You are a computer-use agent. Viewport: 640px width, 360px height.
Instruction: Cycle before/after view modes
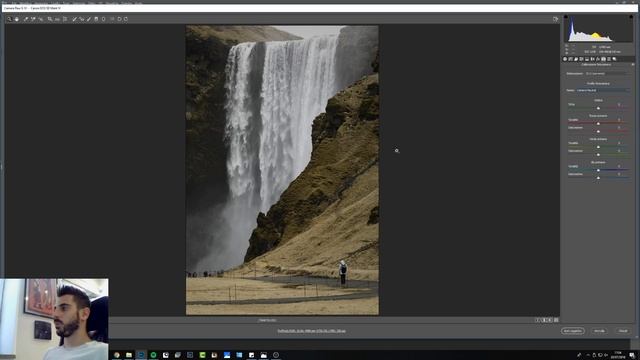tap(538, 320)
